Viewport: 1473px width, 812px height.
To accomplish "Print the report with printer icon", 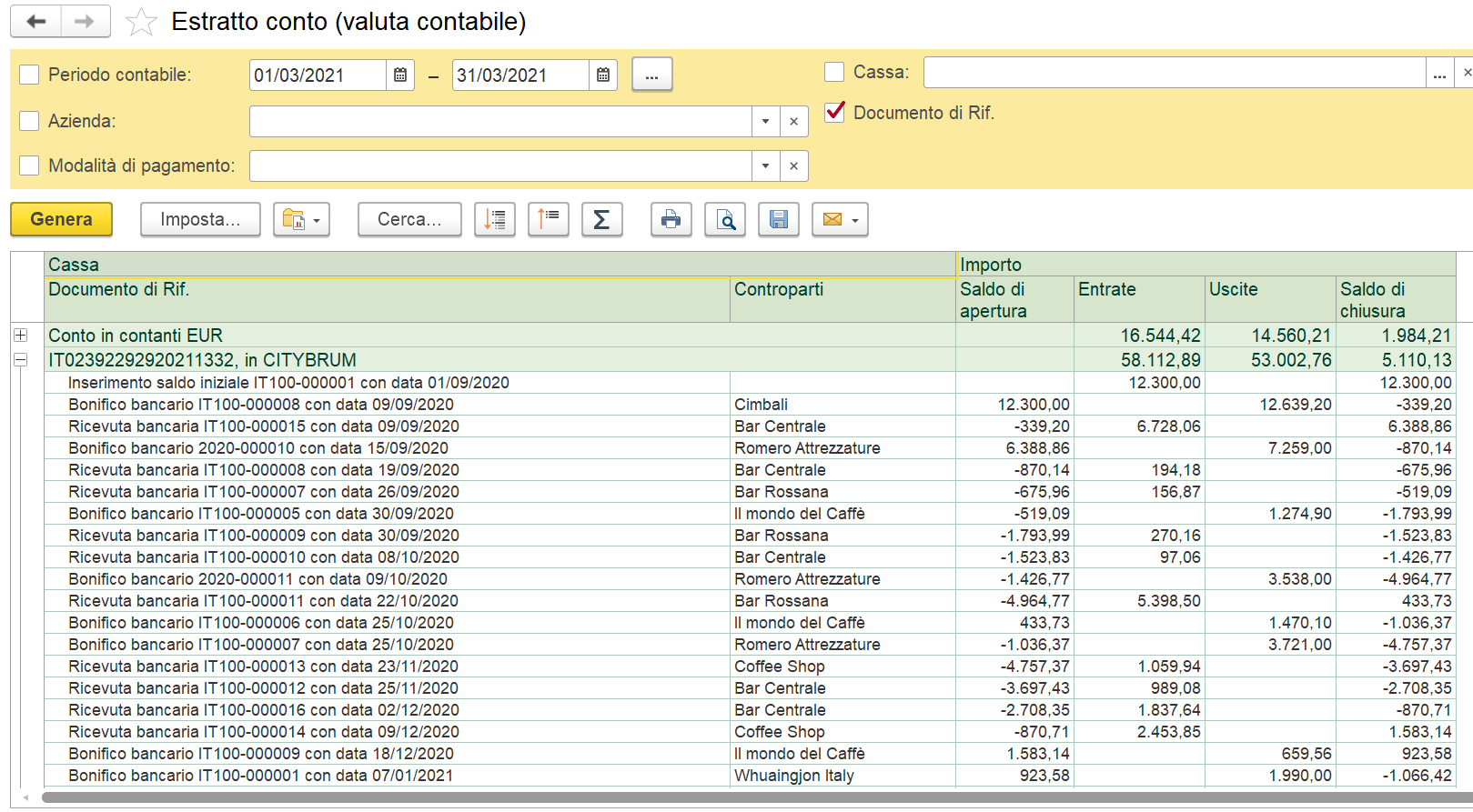I will pos(671,219).
